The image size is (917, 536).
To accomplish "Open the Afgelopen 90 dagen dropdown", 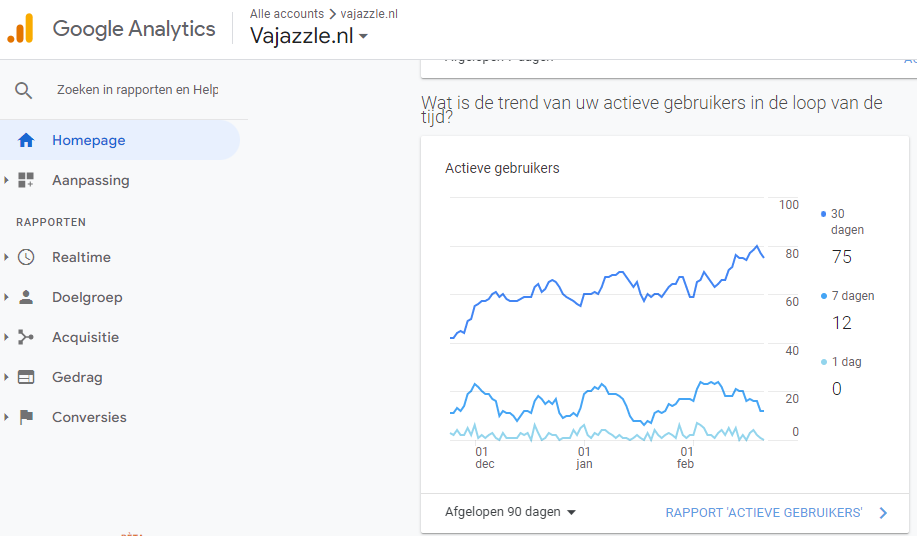I will (x=510, y=512).
